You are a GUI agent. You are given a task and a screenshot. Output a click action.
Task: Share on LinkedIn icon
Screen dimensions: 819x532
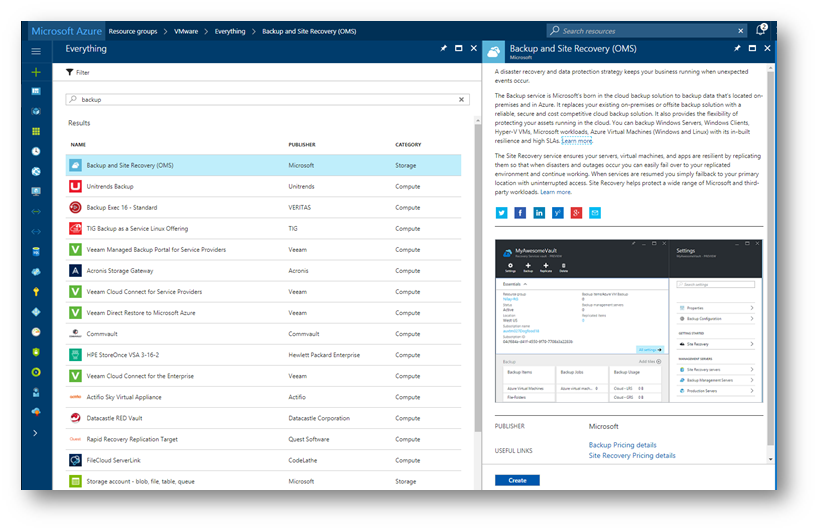[x=539, y=212]
